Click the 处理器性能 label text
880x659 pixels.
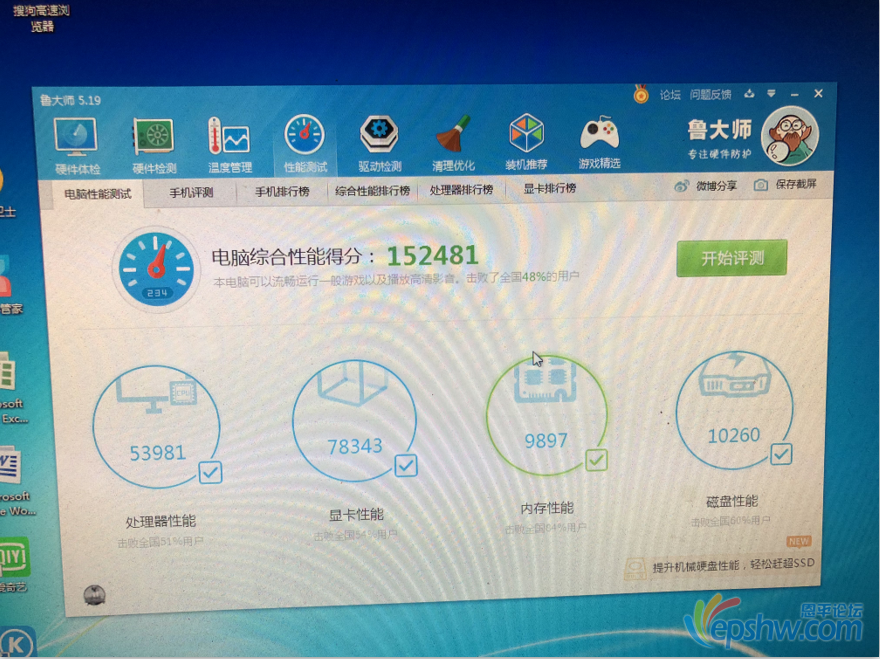pyautogui.click(x=161, y=521)
